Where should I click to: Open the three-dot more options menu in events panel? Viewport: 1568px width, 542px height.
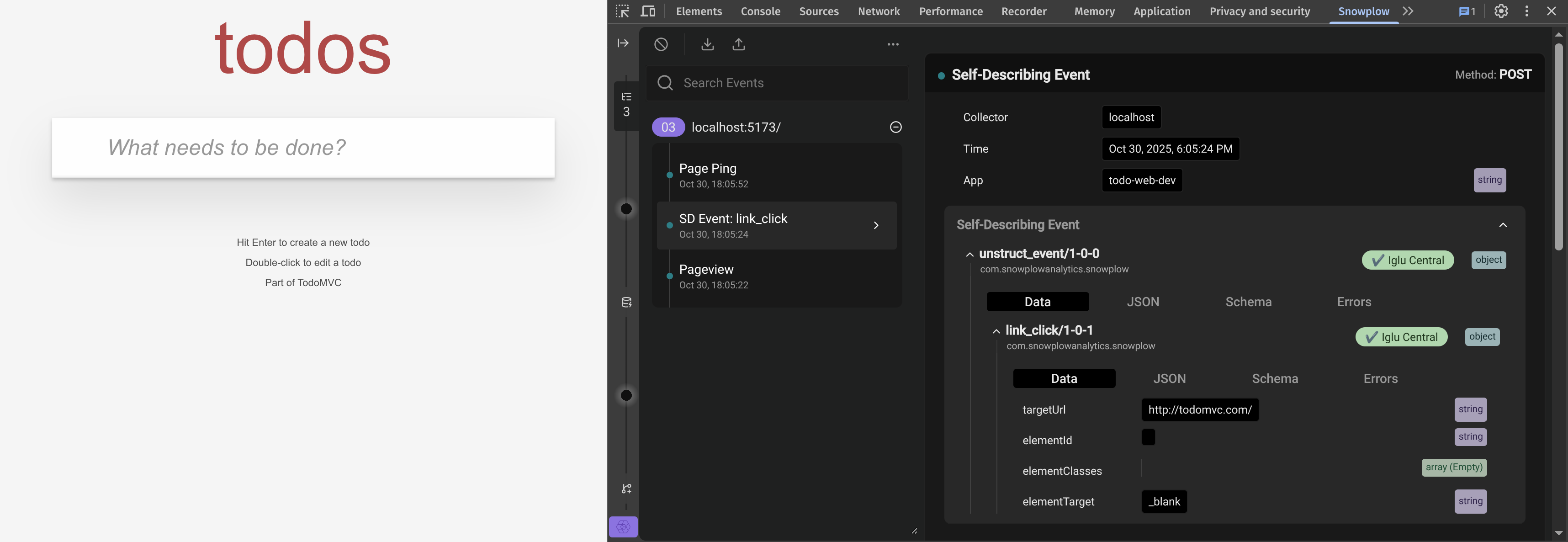click(892, 44)
